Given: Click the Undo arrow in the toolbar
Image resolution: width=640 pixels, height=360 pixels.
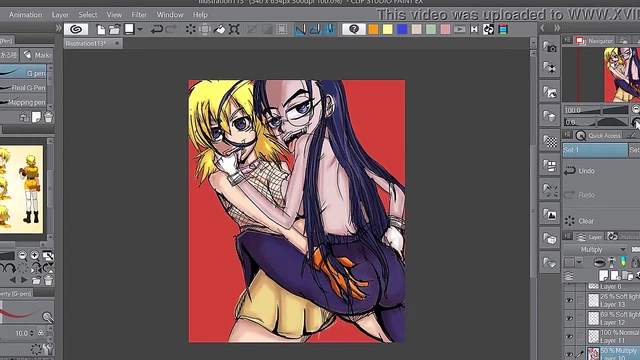Looking at the screenshot, I should pyautogui.click(x=157, y=29).
